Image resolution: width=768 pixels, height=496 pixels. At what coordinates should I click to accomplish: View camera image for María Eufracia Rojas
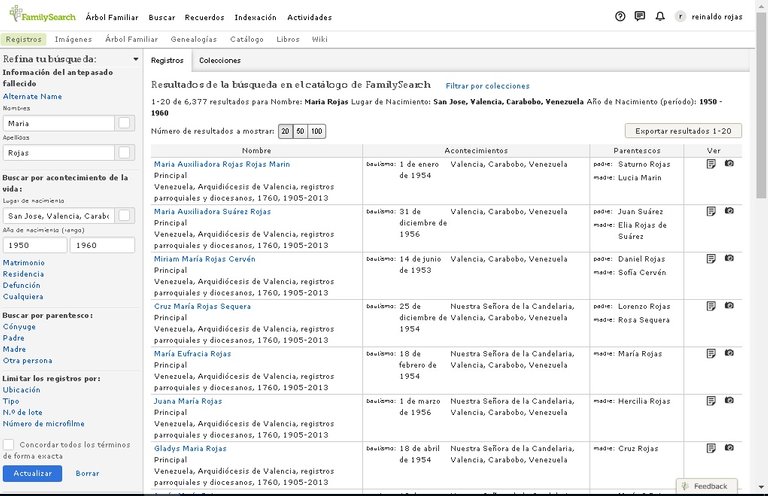tap(729, 353)
